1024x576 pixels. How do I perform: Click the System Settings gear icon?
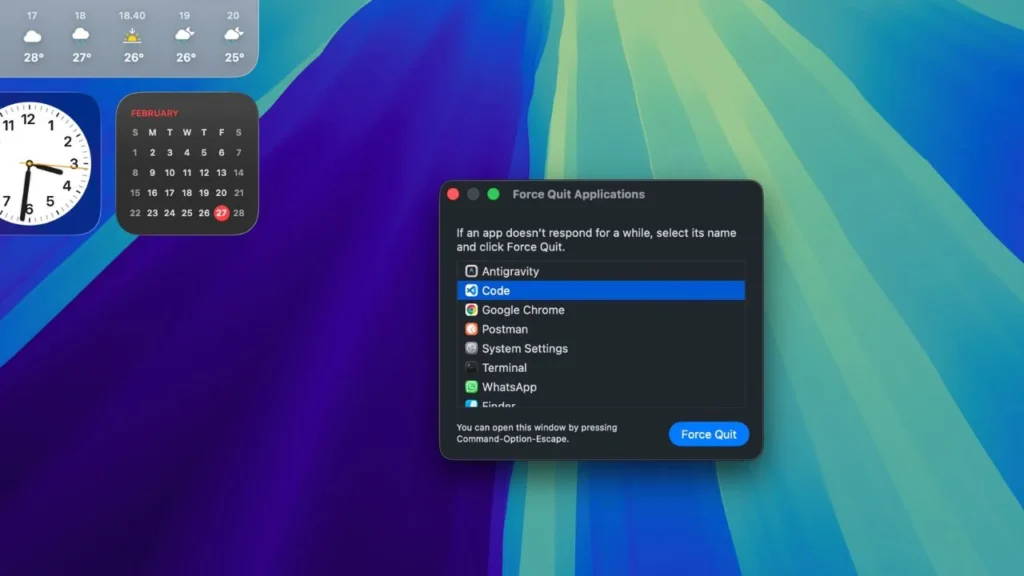coord(470,348)
